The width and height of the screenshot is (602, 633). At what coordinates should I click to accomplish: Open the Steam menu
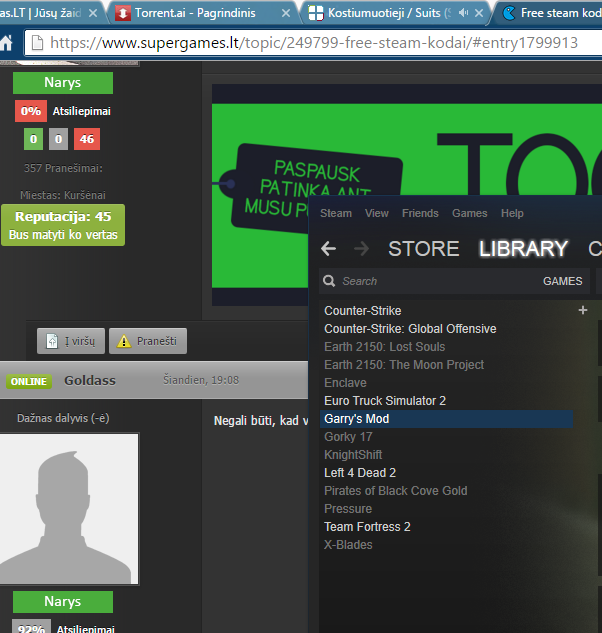[336, 213]
